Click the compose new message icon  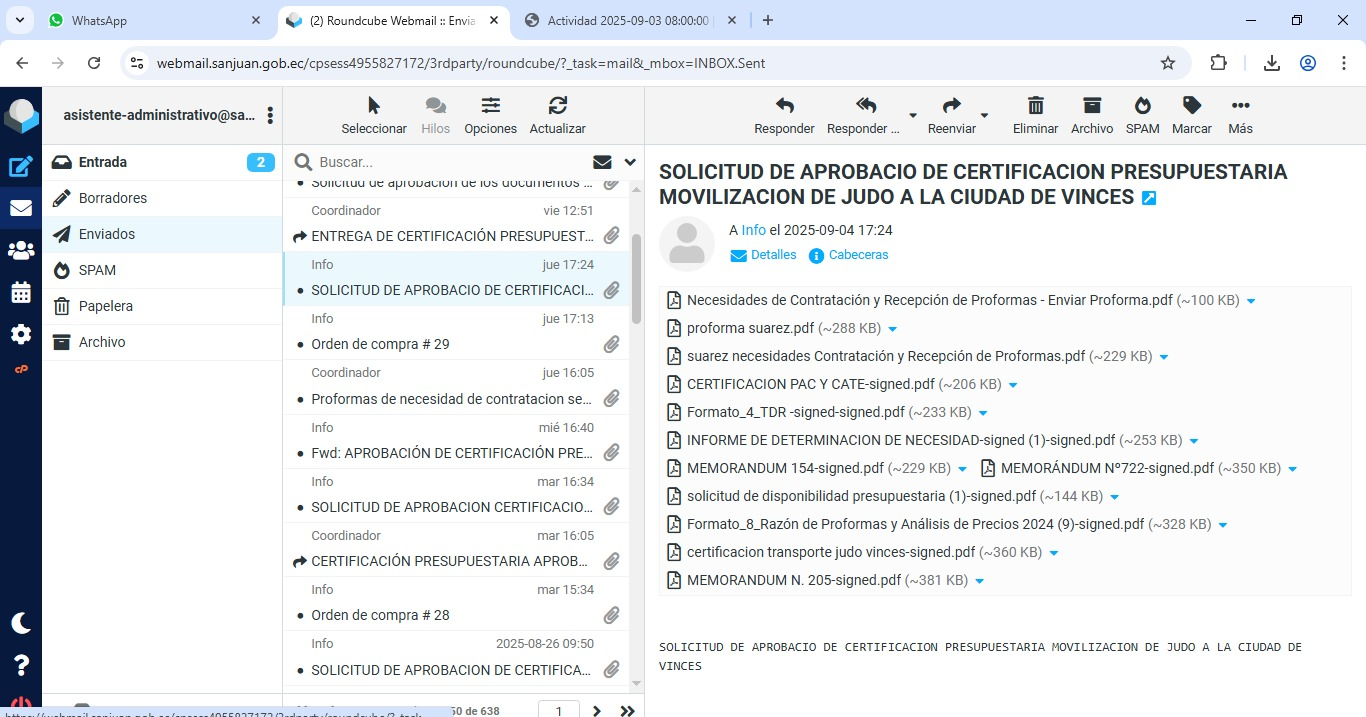click(21, 167)
